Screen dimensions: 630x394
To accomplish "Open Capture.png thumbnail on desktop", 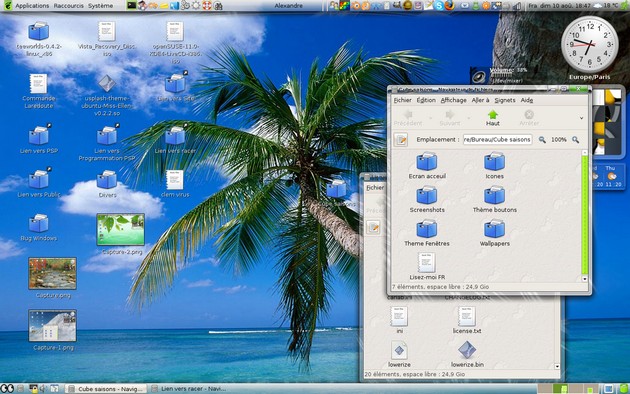I will click(53, 273).
